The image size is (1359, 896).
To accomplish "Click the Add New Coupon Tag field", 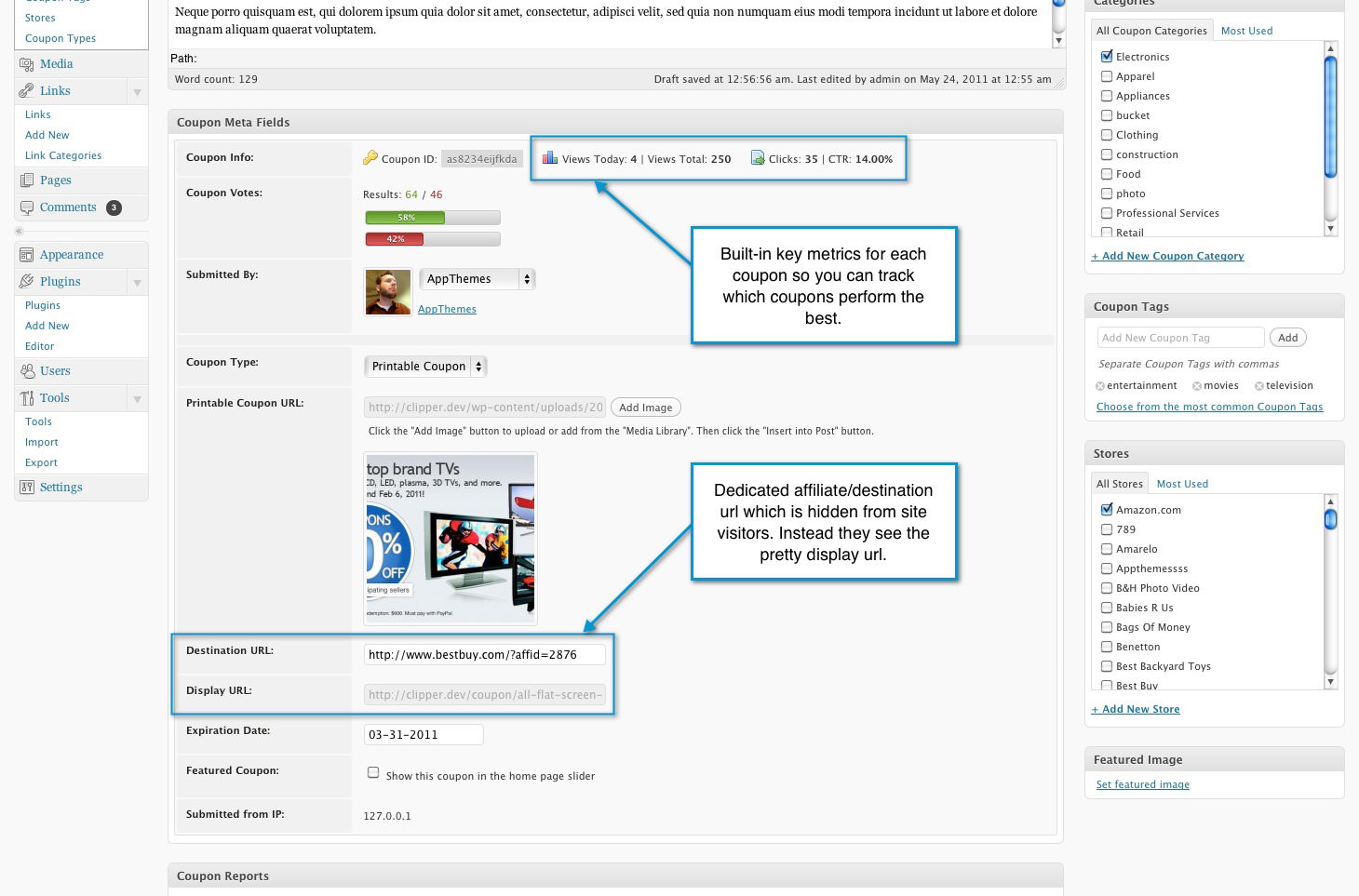I will (x=1180, y=338).
